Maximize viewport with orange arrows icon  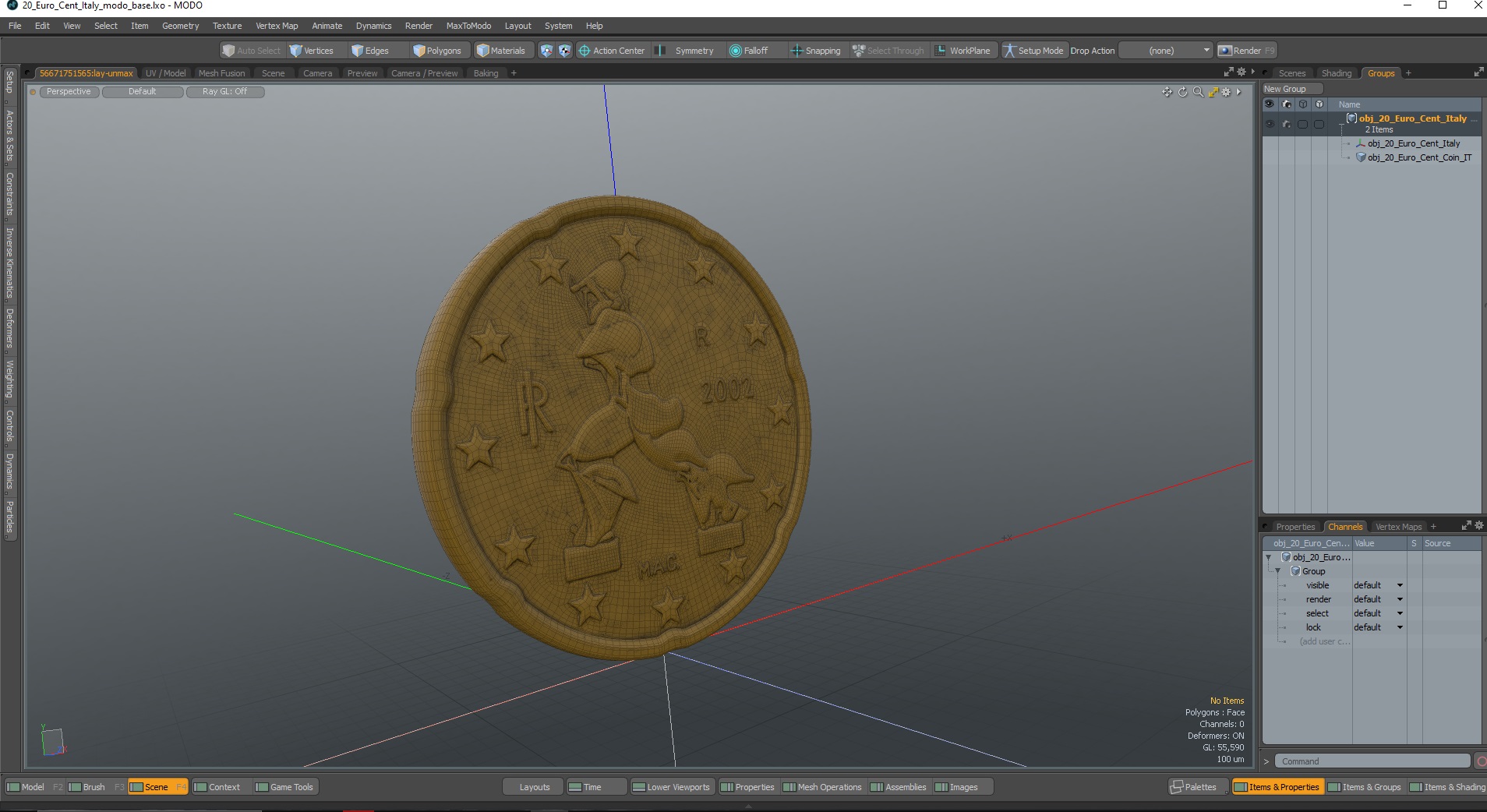click(1213, 92)
